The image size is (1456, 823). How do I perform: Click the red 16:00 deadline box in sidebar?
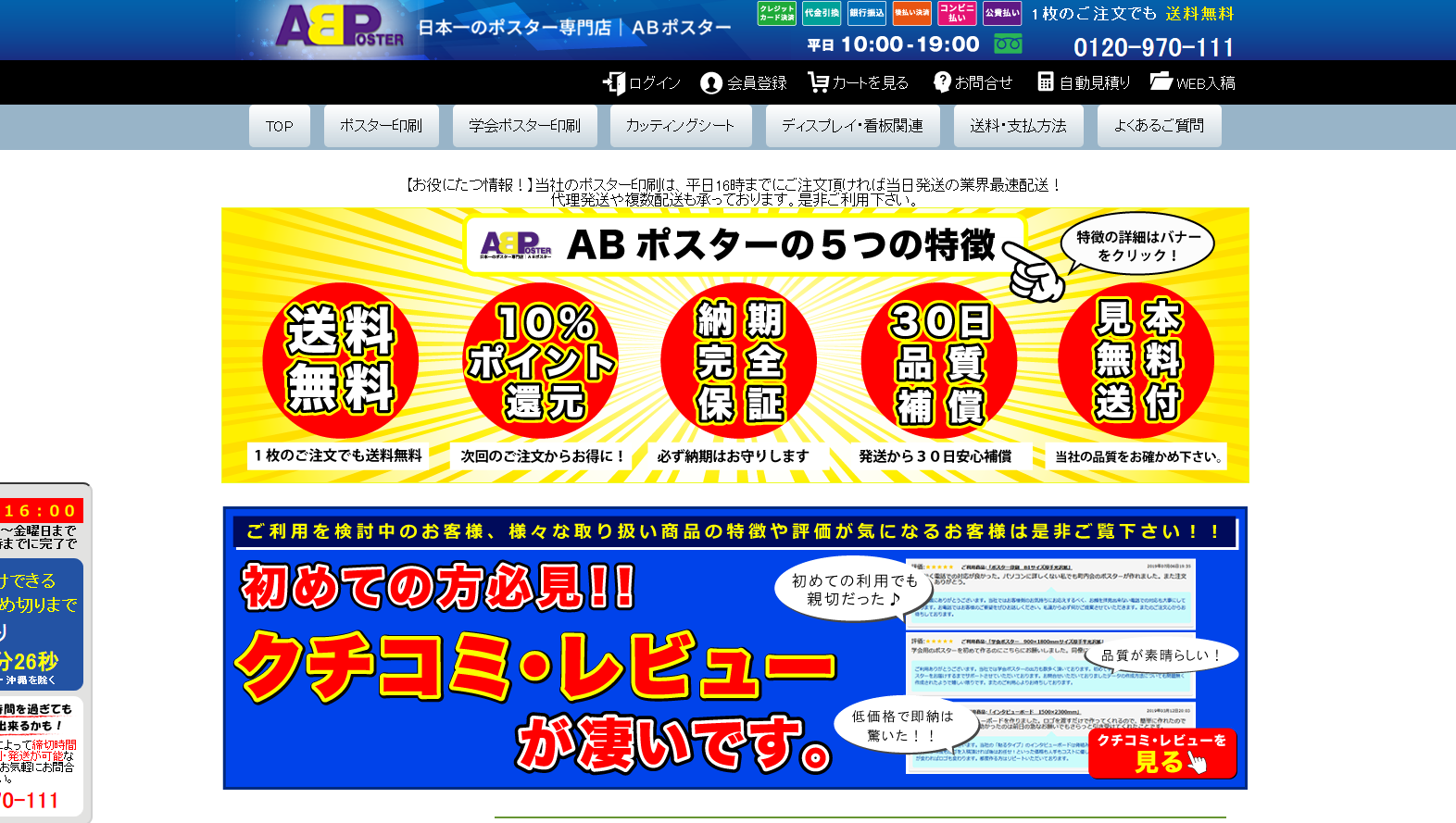point(41,510)
